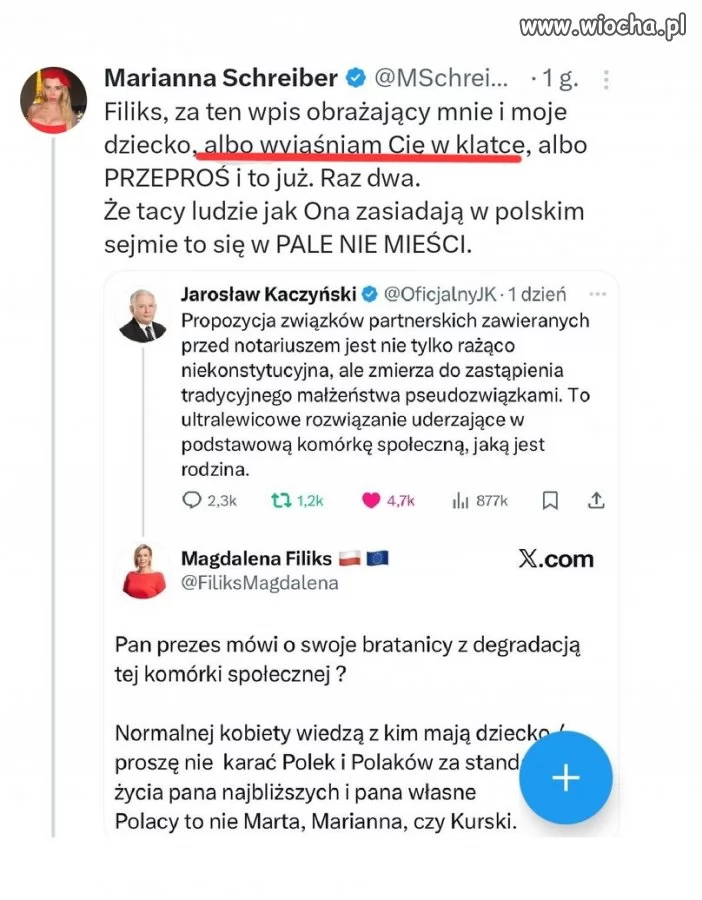Open the @FiliksMagdalena handle
The height and width of the screenshot is (900, 702).
(x=260, y=583)
